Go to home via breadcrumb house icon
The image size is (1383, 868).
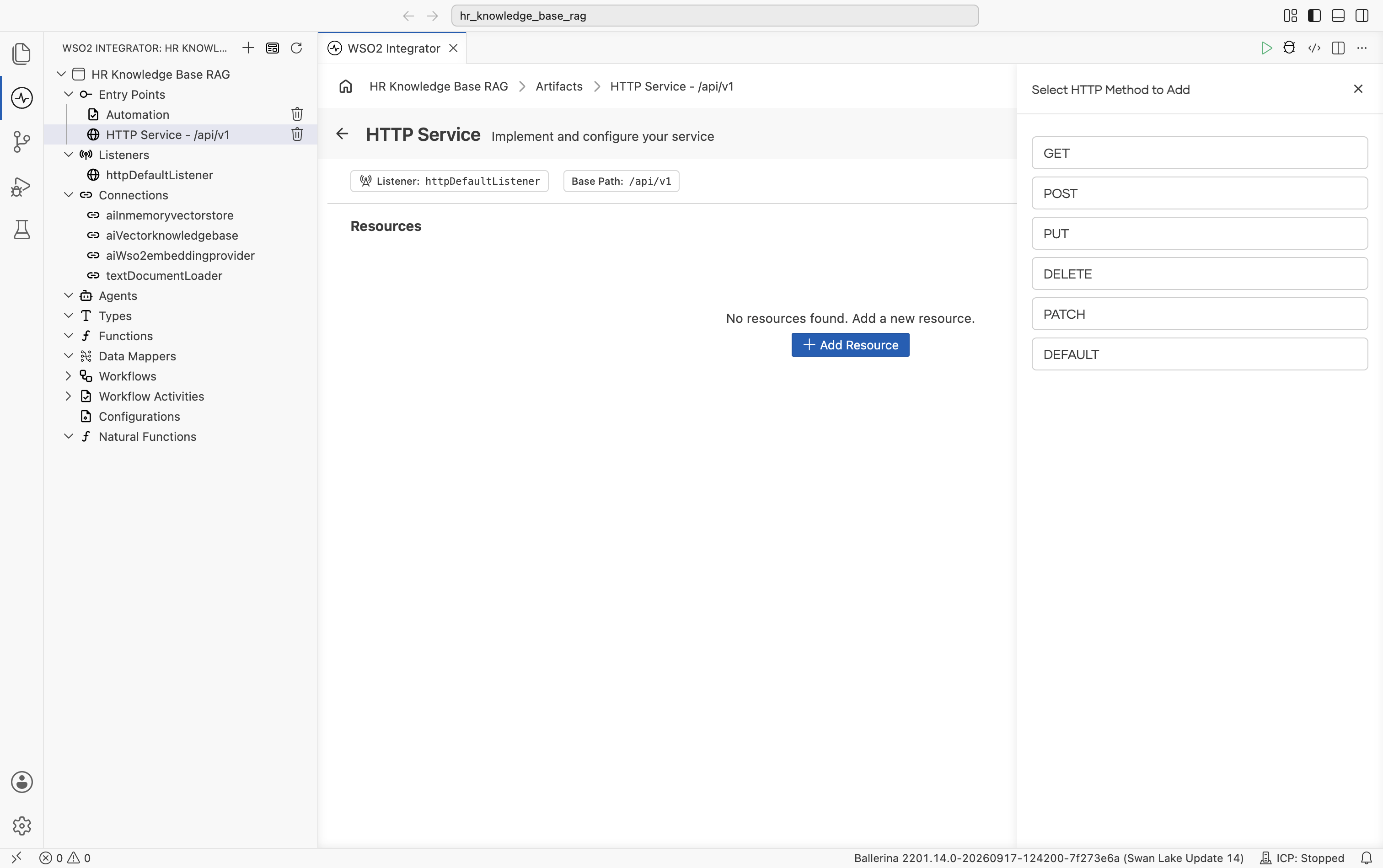pyautogui.click(x=346, y=86)
